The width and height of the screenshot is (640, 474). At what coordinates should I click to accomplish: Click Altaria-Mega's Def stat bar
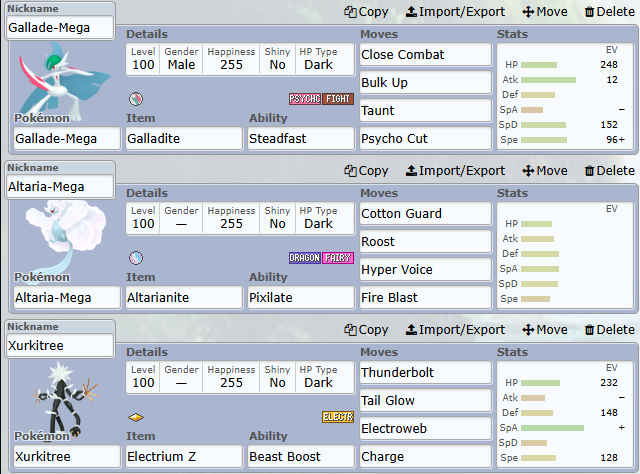[x=540, y=254]
